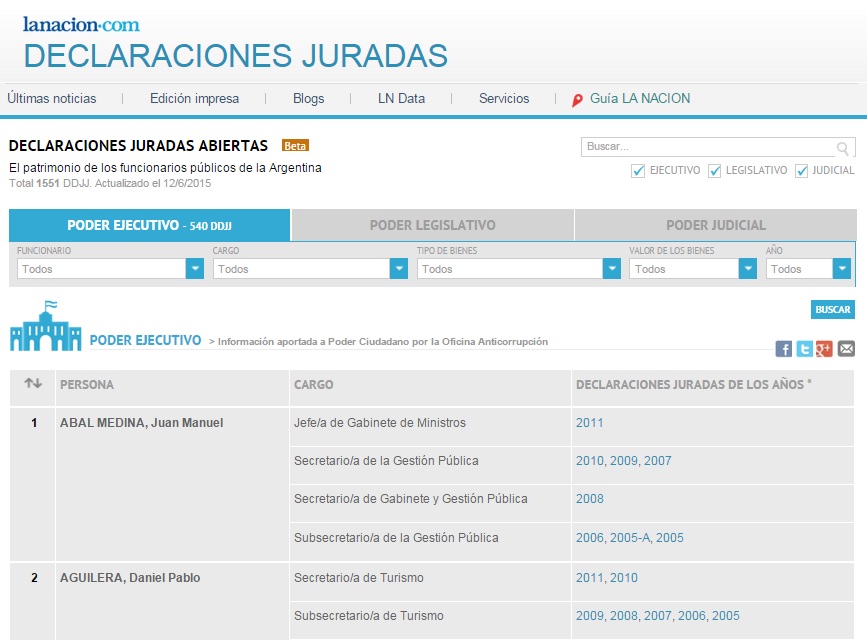The height and width of the screenshot is (640, 867).
Task: Toggle the JUDICIAL checkbox
Action: [801, 170]
